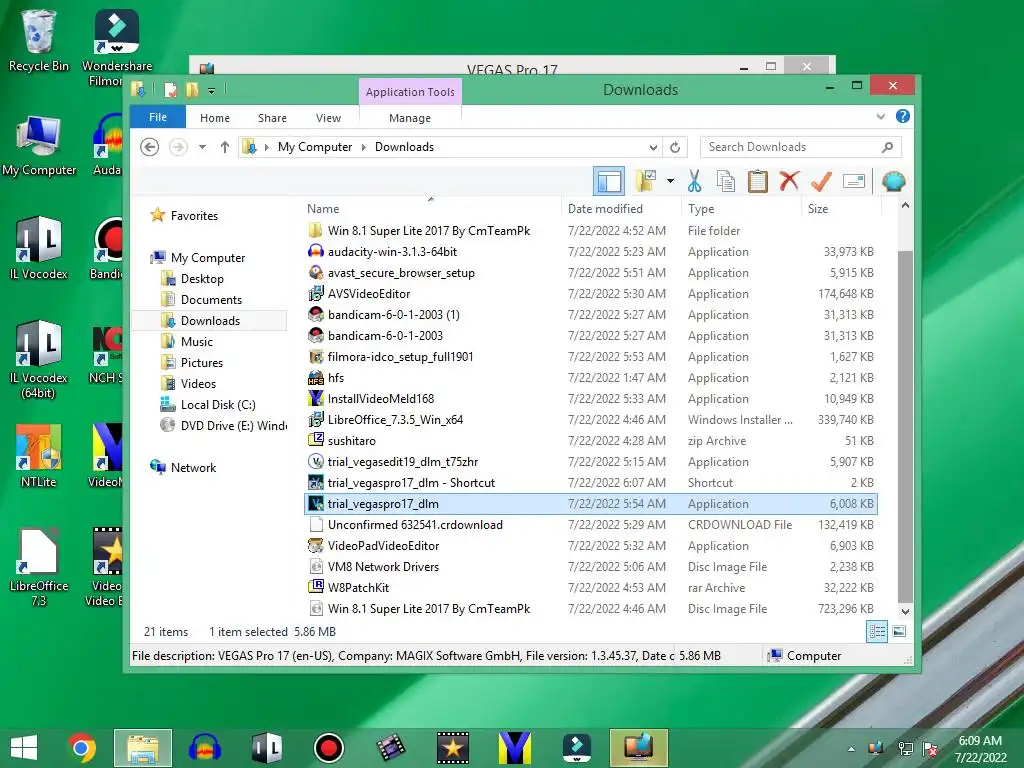Screen dimensions: 1024x768
Task: Open the Windows Start button
Action: 24,748
